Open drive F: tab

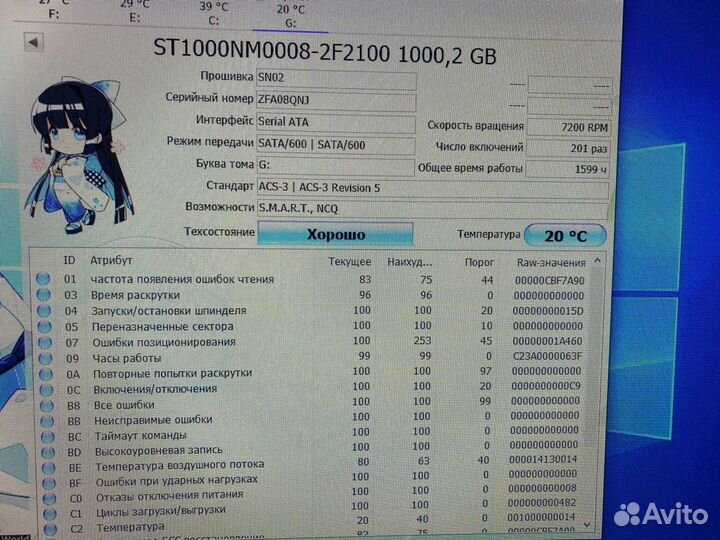[54, 9]
